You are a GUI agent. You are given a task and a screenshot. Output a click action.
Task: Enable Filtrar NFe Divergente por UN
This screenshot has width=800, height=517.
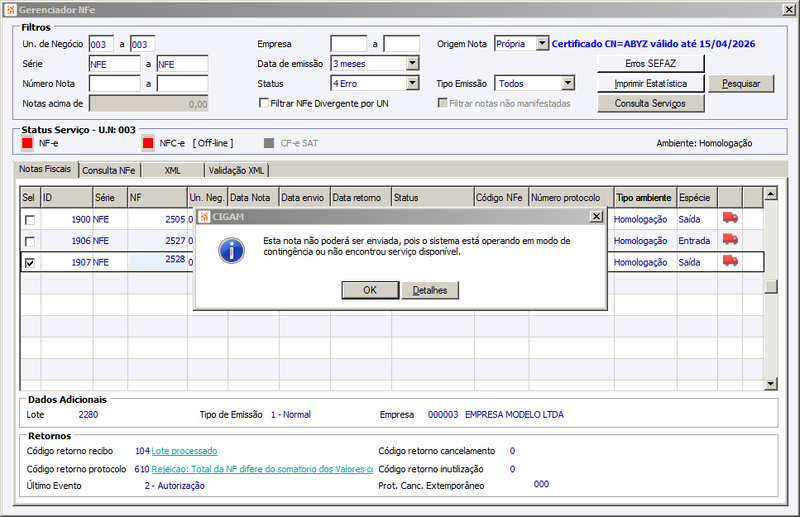(264, 103)
